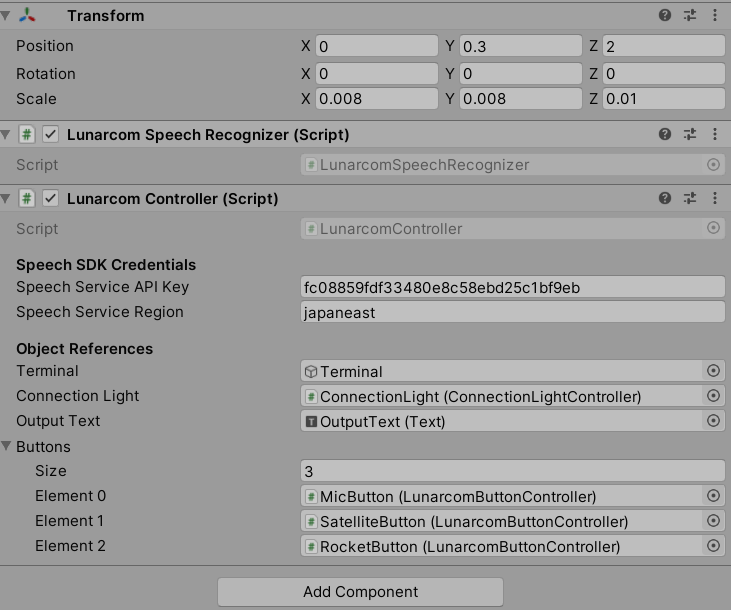The width and height of the screenshot is (731, 610).
Task: Open object picker for Element 2 RocketButton
Action: click(x=713, y=546)
